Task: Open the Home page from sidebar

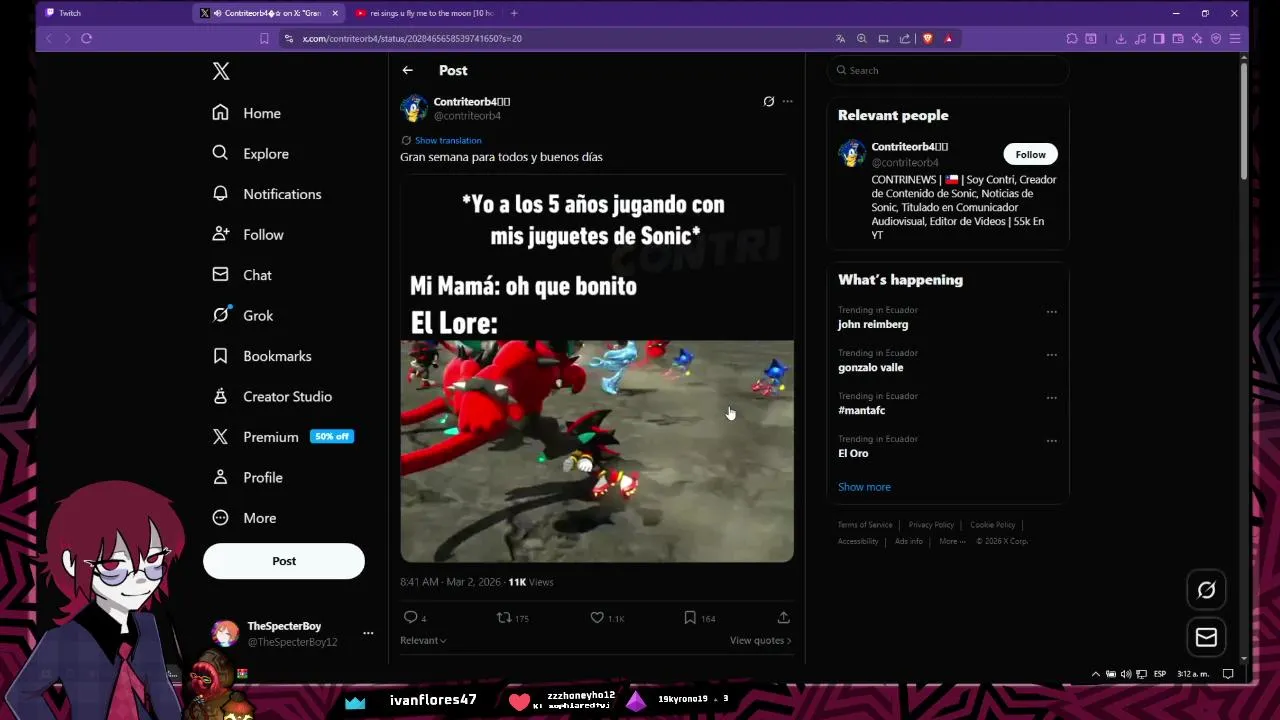Action: [x=247, y=113]
